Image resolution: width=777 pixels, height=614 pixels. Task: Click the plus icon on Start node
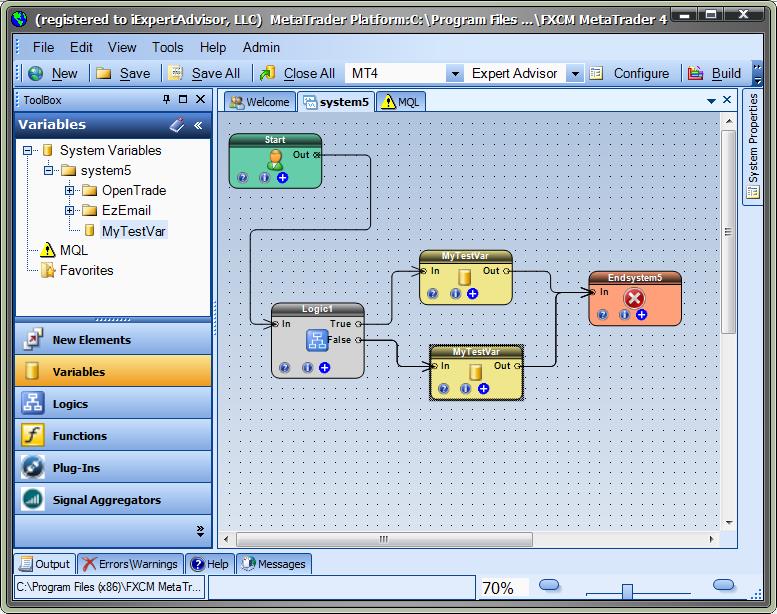pyautogui.click(x=282, y=177)
